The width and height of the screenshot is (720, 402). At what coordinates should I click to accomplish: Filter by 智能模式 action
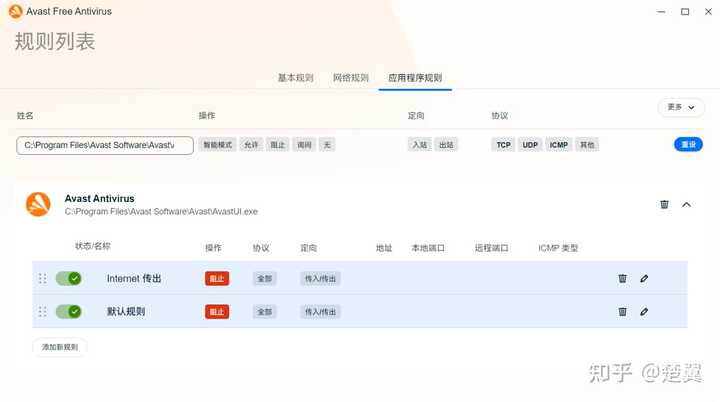[x=218, y=145]
